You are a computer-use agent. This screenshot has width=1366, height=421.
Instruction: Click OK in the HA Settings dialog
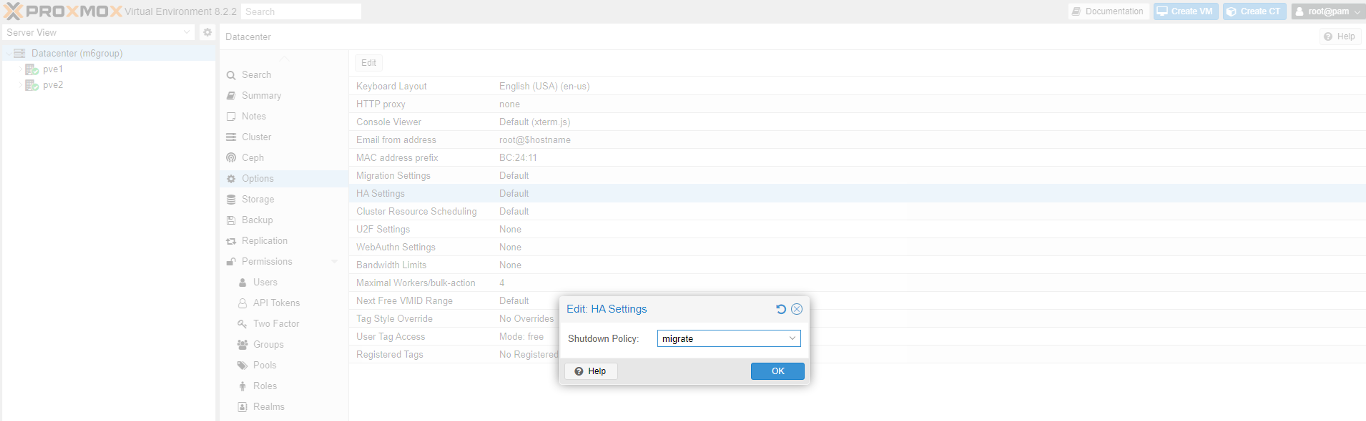(x=778, y=371)
